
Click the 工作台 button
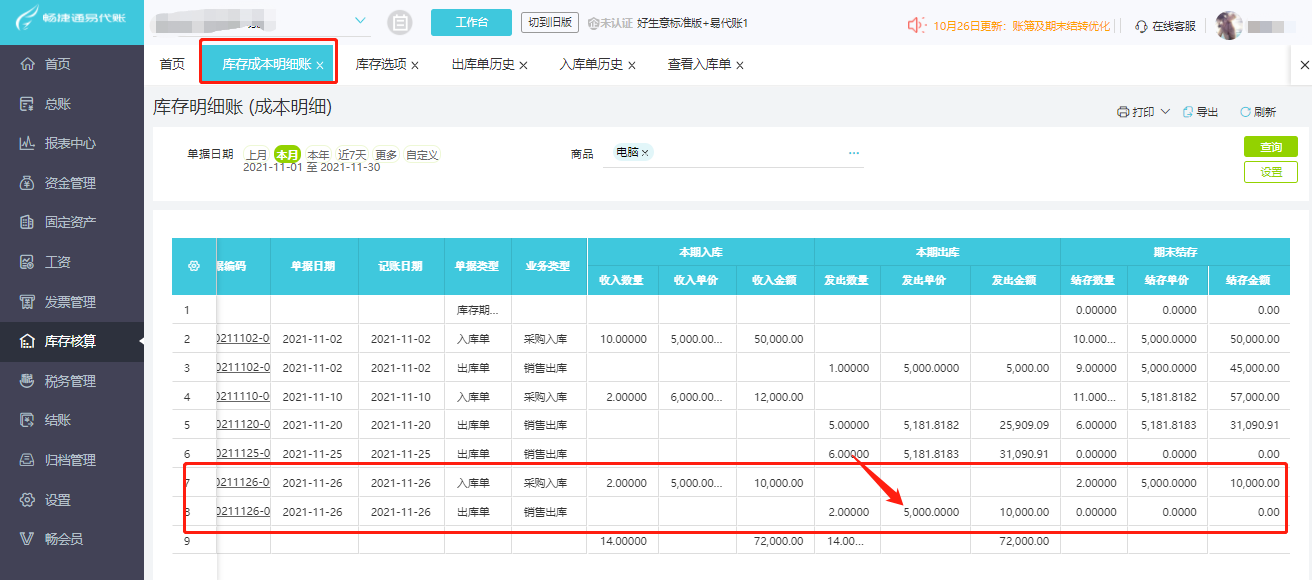(471, 22)
